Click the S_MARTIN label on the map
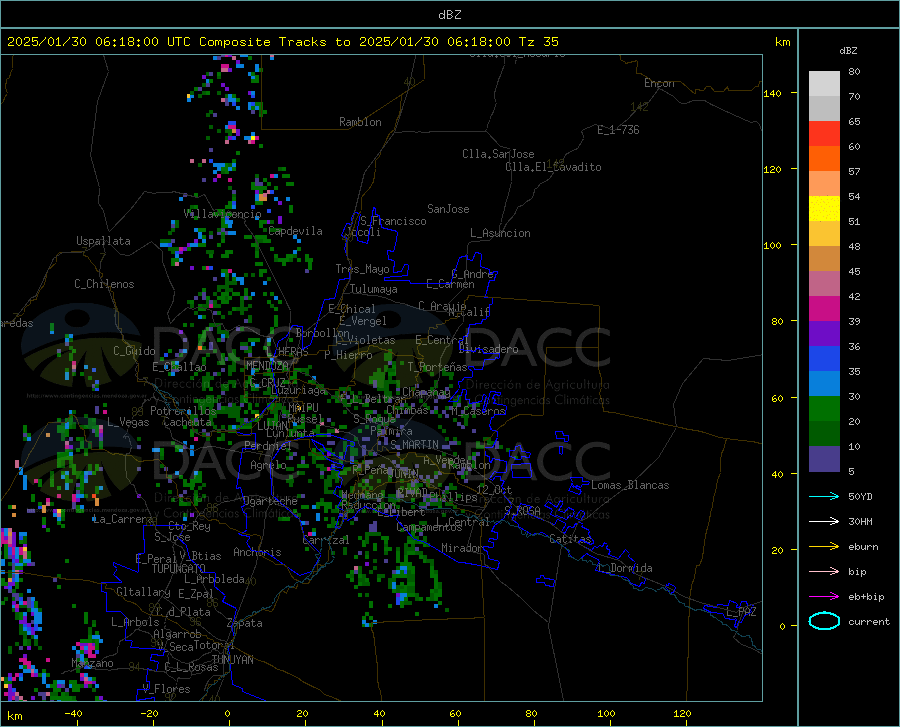Screen dimensions: 900x727 (x=414, y=445)
